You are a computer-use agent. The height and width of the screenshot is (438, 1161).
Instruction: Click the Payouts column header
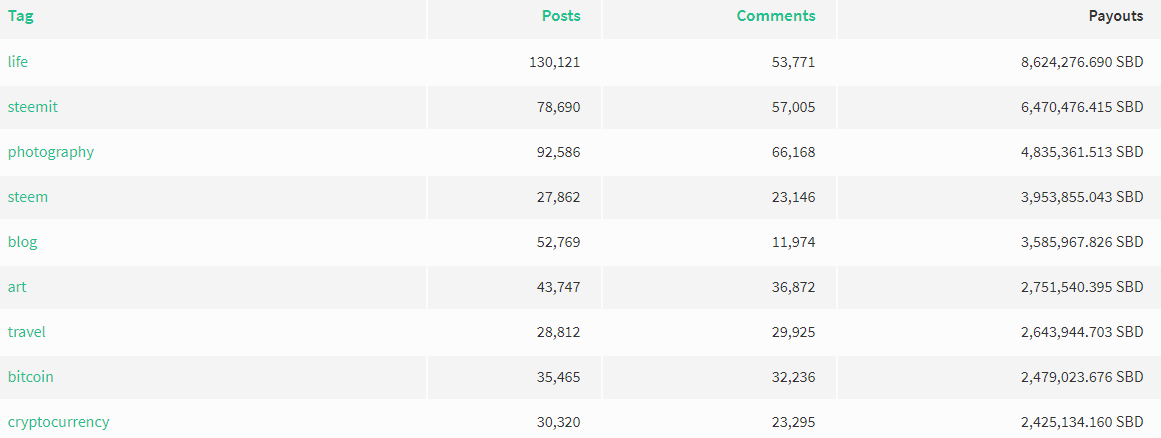1116,16
